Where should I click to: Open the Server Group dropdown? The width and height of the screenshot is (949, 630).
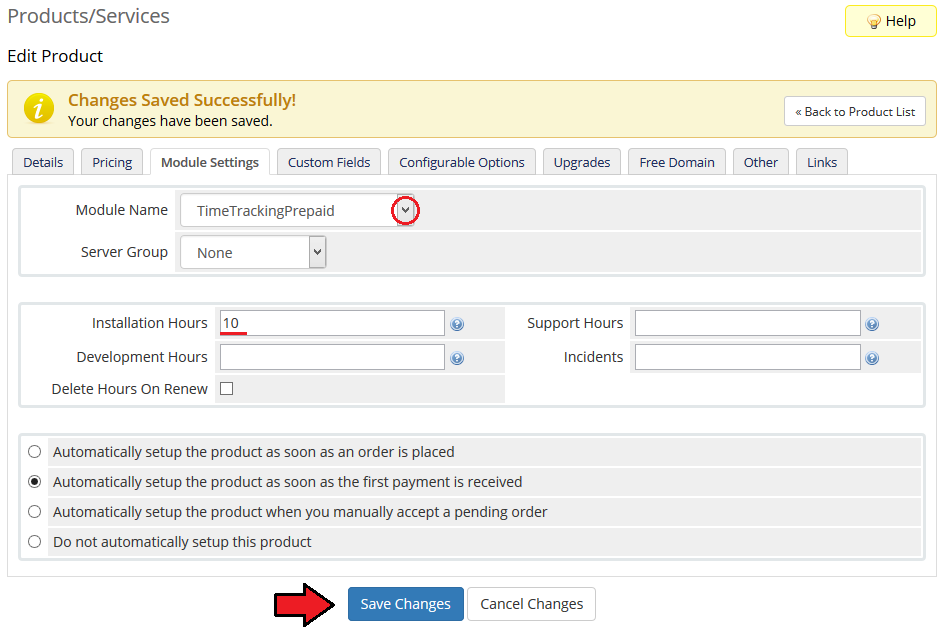coord(253,252)
